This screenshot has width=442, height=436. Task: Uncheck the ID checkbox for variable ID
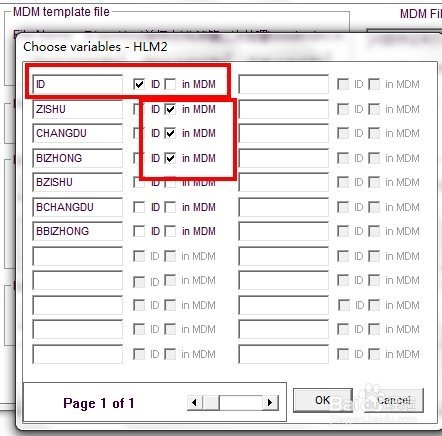(139, 84)
